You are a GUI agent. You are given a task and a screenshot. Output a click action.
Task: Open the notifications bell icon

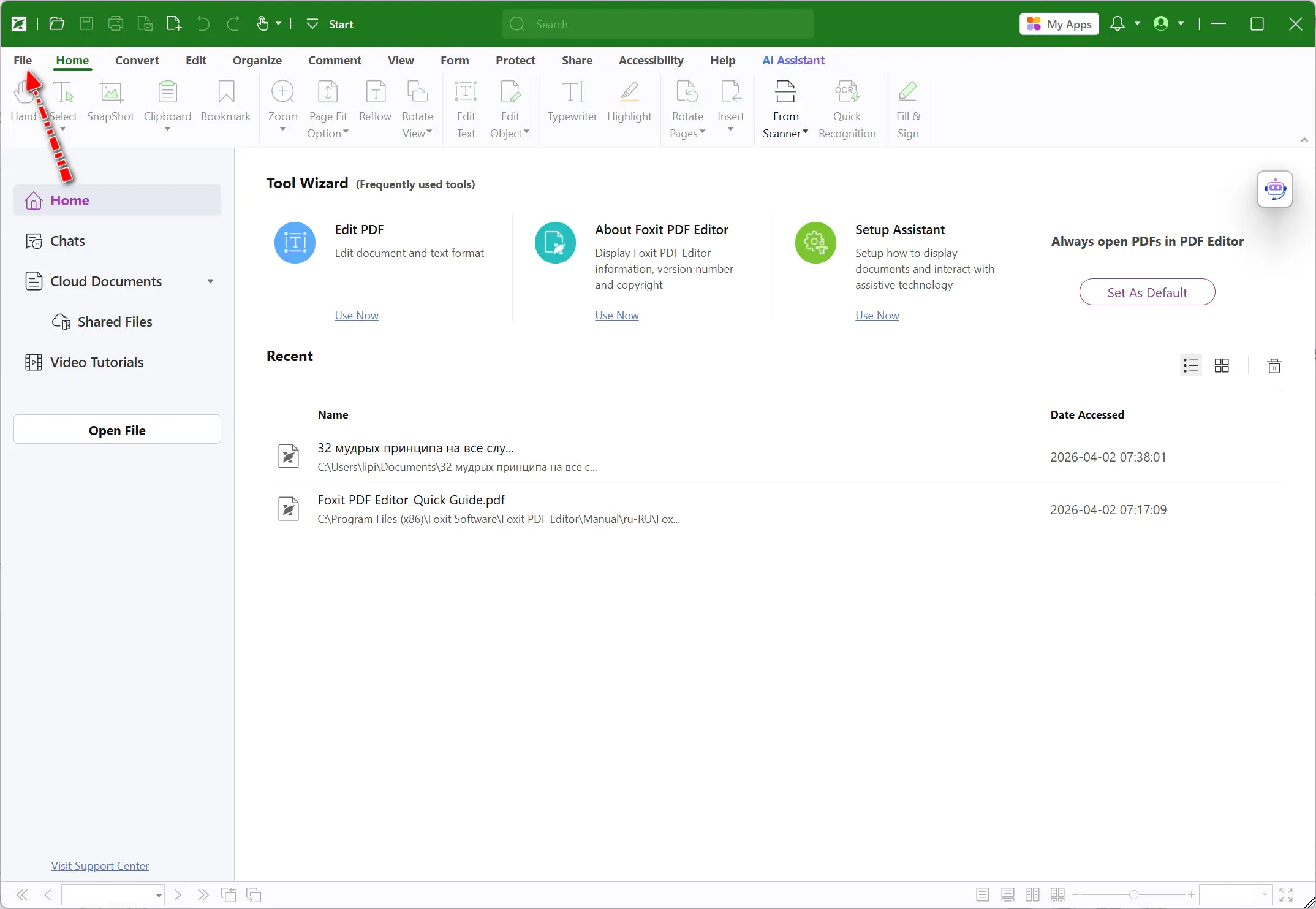click(1117, 24)
